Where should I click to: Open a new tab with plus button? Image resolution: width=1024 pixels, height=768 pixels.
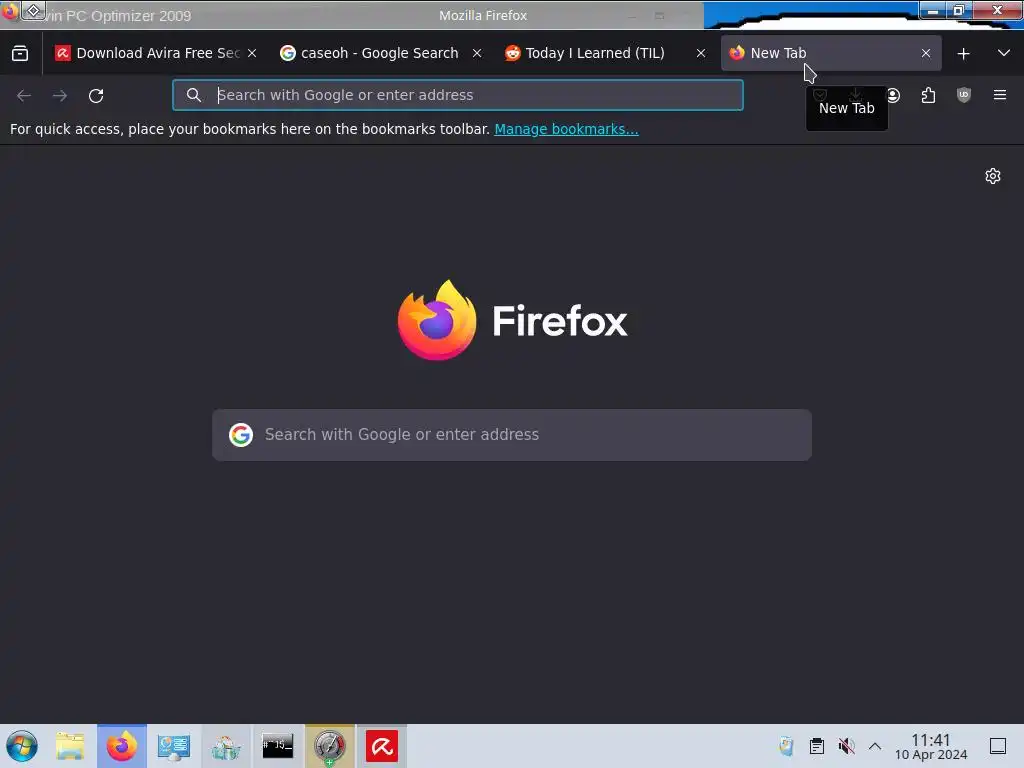click(963, 54)
